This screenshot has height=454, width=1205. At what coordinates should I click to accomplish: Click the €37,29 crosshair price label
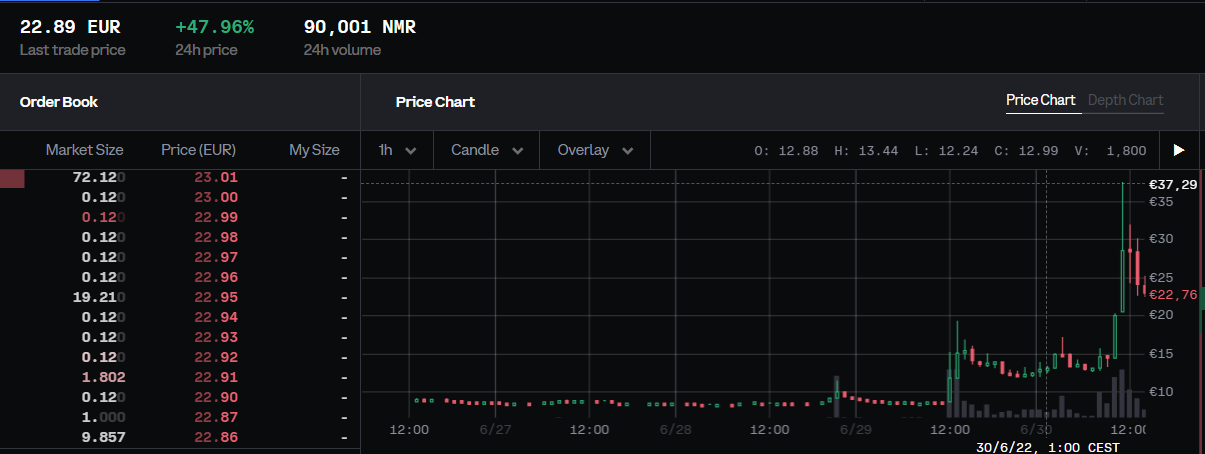pyautogui.click(x=1172, y=184)
